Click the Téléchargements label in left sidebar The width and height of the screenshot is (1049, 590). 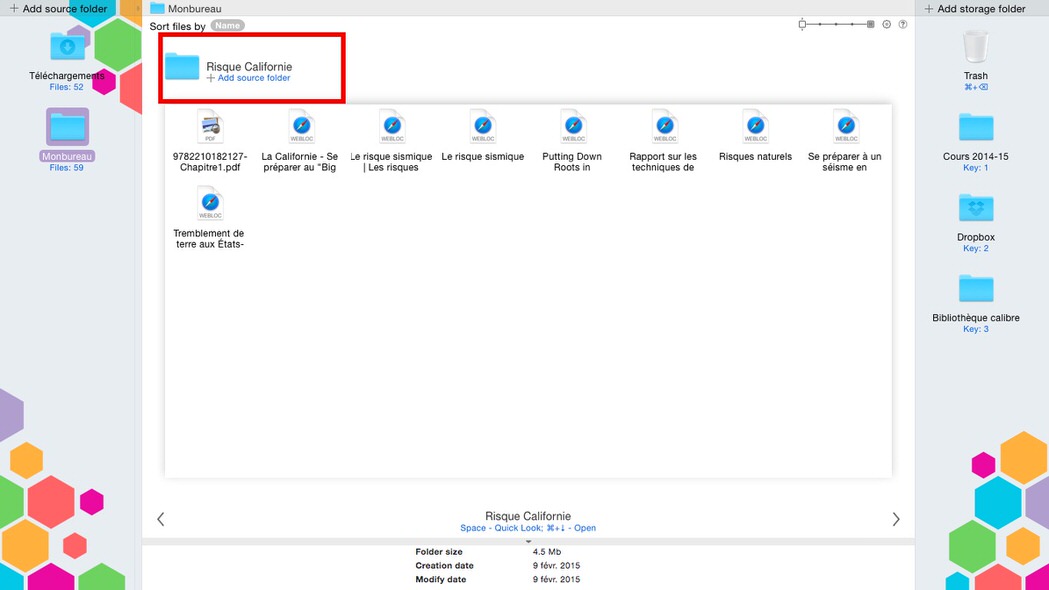click(x=67, y=76)
